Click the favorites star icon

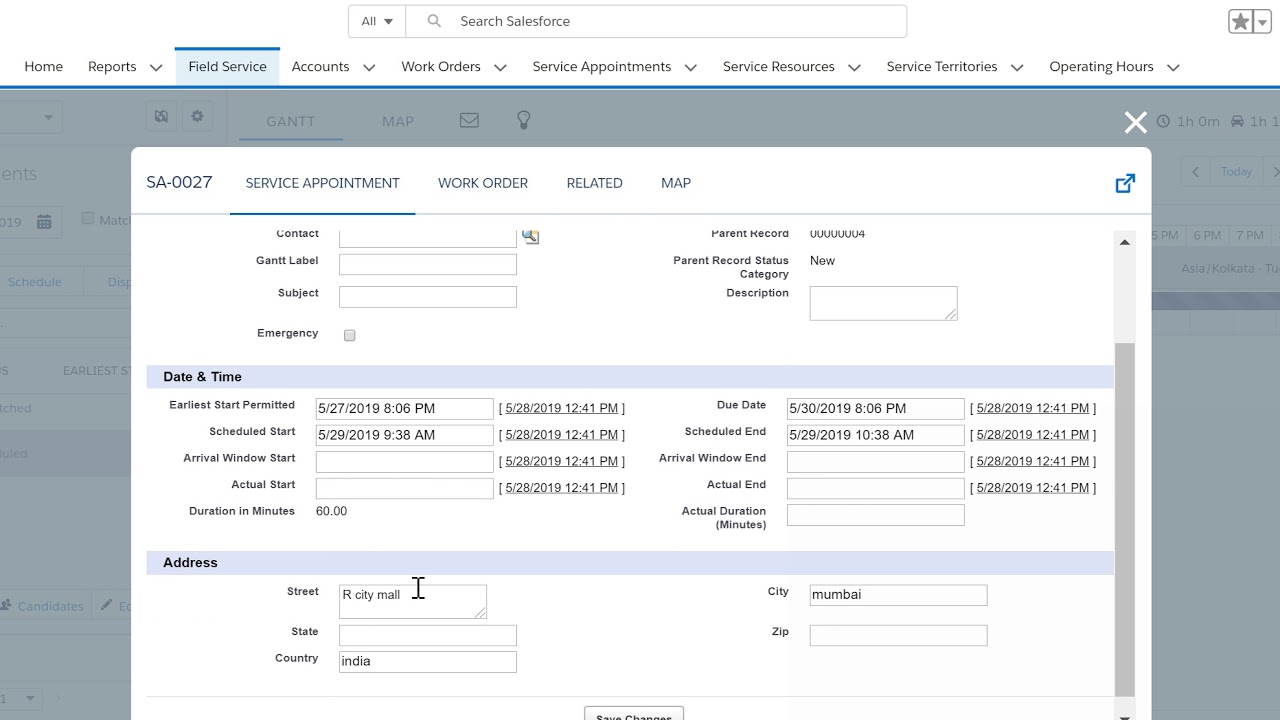tap(1241, 22)
